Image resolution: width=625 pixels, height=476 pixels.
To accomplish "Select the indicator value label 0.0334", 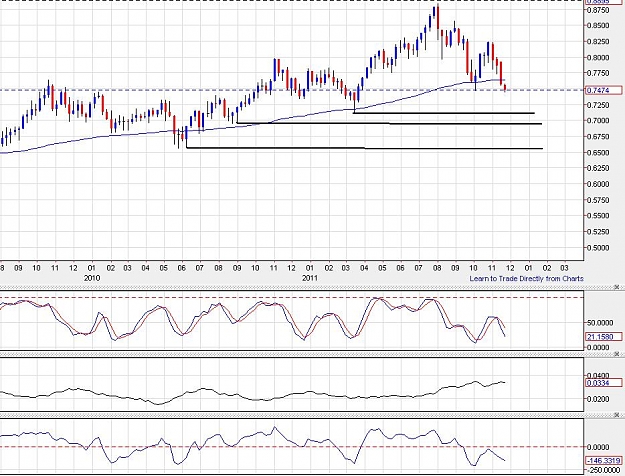I will pos(603,383).
